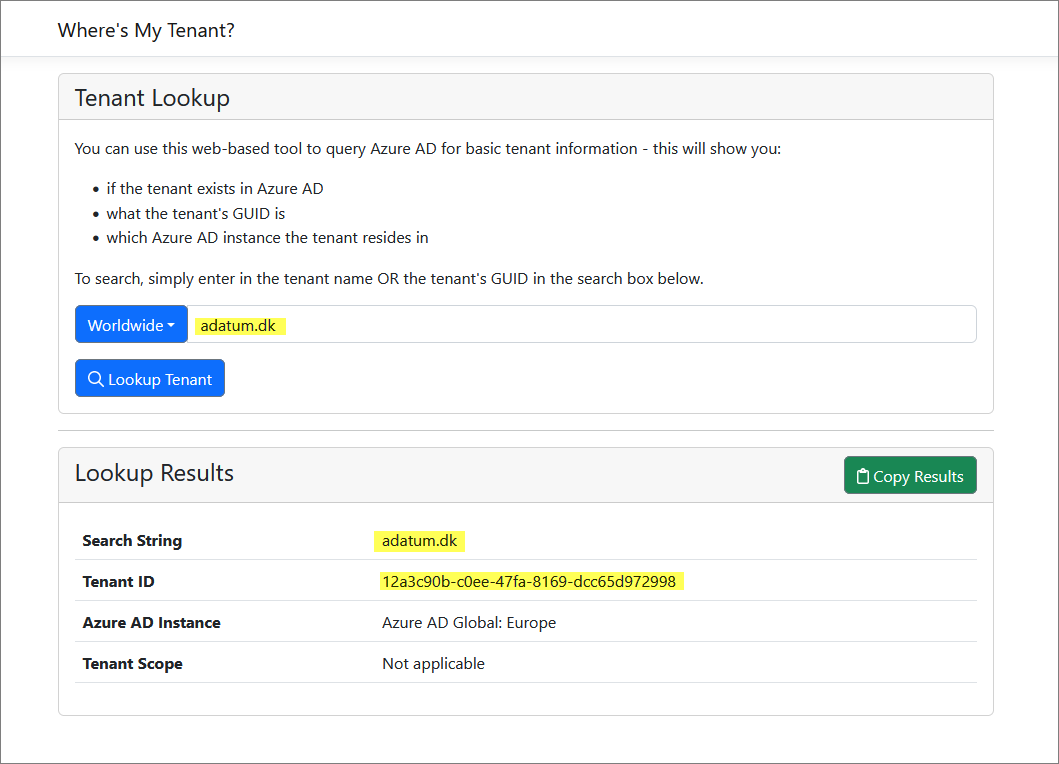Click the magnifying glass search icon

96,378
